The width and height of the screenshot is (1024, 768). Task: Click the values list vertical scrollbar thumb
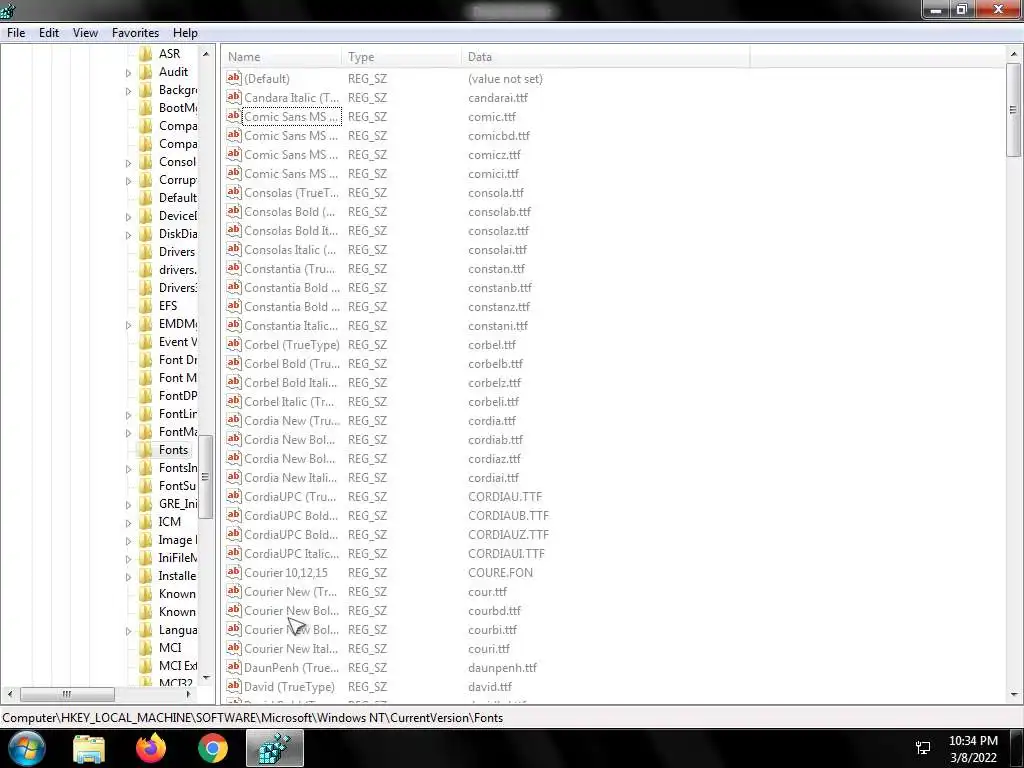pos(1013,110)
